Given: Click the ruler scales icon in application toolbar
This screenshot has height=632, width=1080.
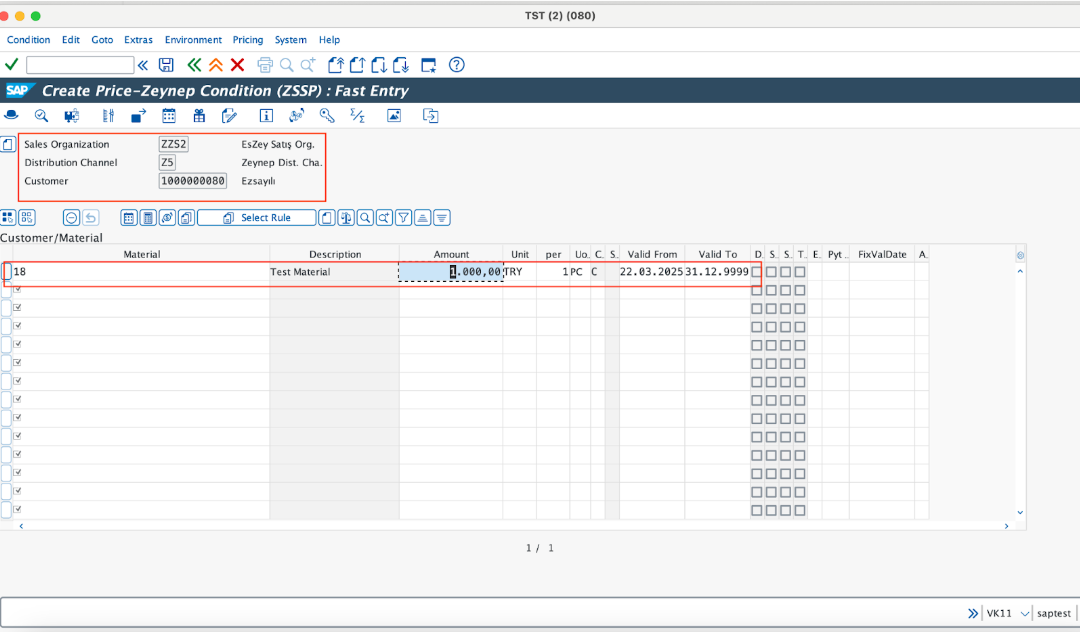Looking at the screenshot, I should click(x=108, y=116).
